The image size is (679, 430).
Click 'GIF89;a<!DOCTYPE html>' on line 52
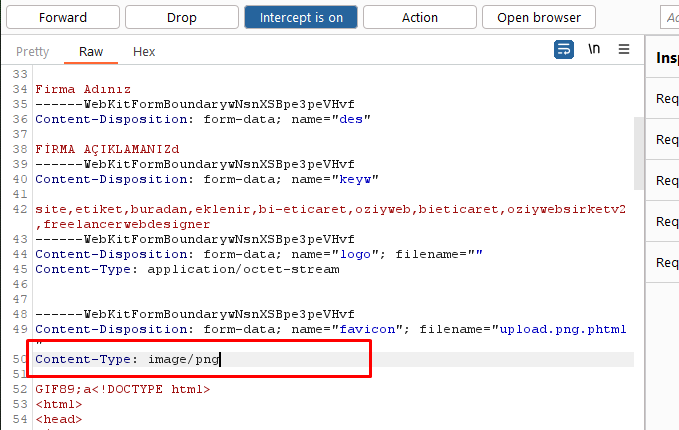tap(123, 389)
